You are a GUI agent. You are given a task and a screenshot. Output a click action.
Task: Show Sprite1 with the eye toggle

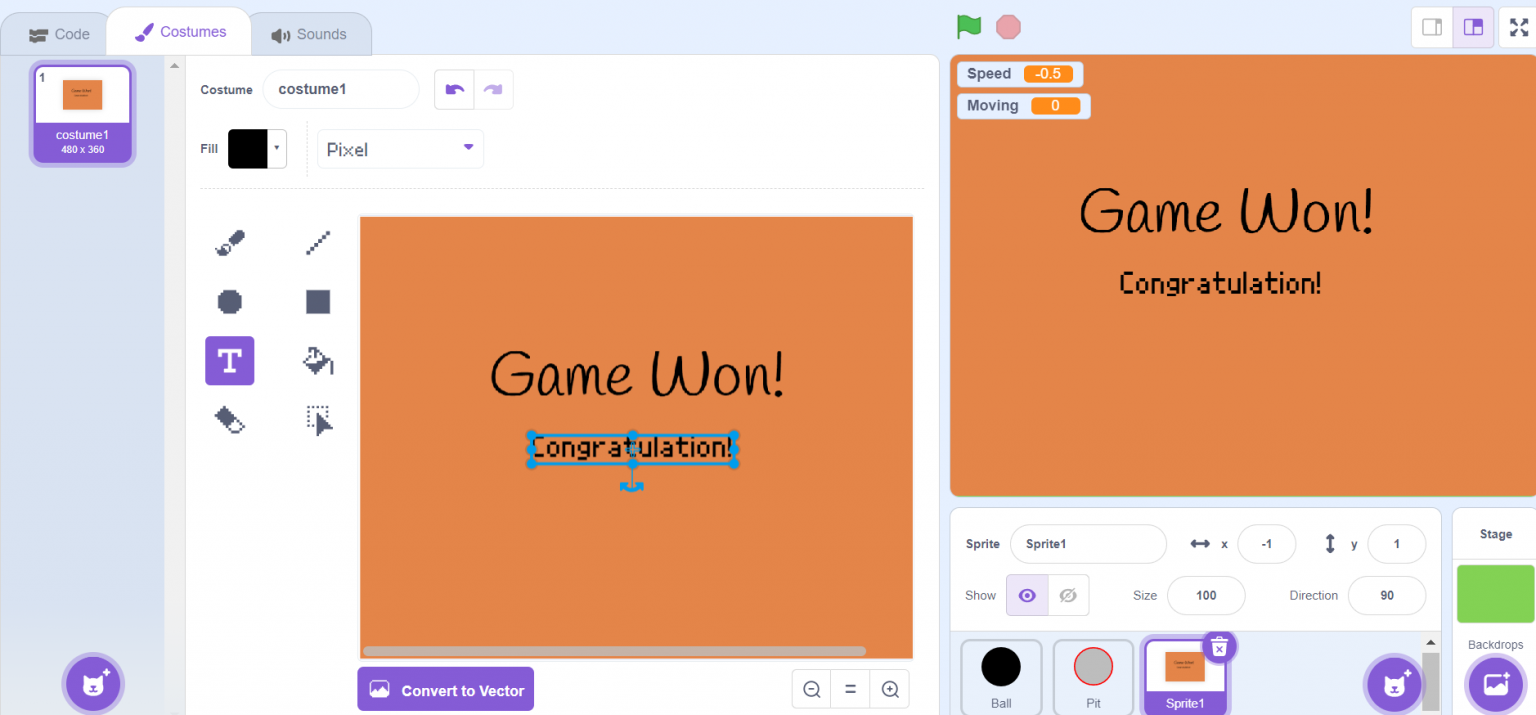point(1026,595)
